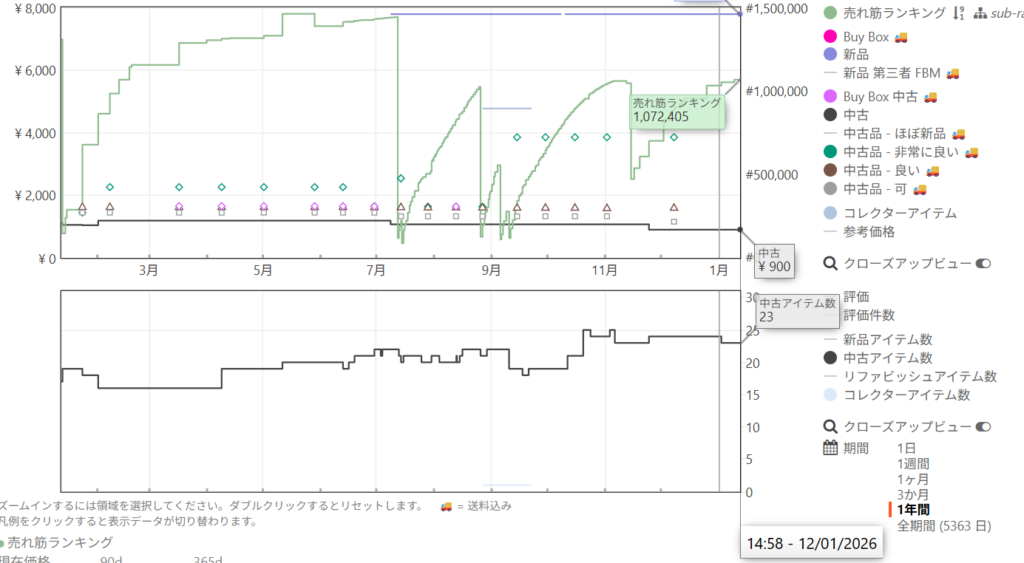Click the 評価件数 legend label
The width and height of the screenshot is (1024, 563).
(x=869, y=315)
